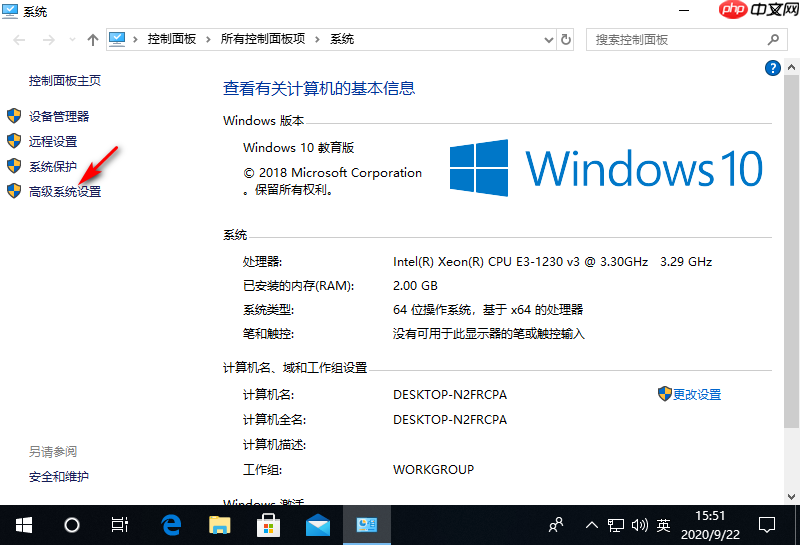Open the Action Center notification icon

[x=767, y=525]
